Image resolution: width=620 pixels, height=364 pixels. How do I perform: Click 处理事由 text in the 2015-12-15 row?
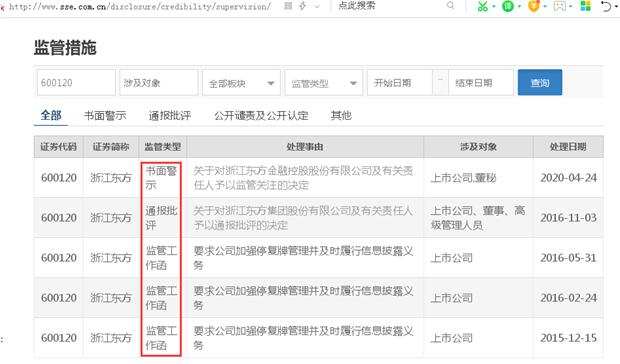[303, 338]
